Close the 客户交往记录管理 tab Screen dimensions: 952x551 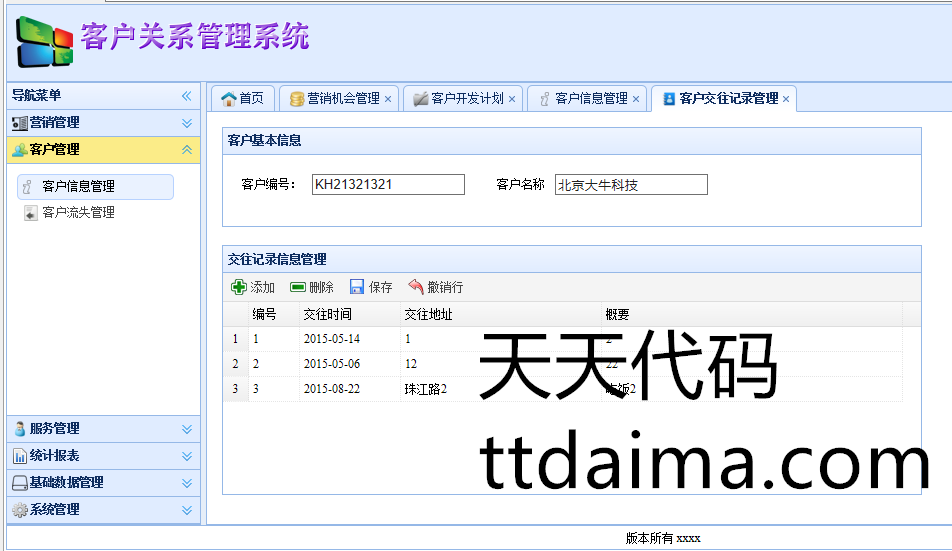point(786,99)
